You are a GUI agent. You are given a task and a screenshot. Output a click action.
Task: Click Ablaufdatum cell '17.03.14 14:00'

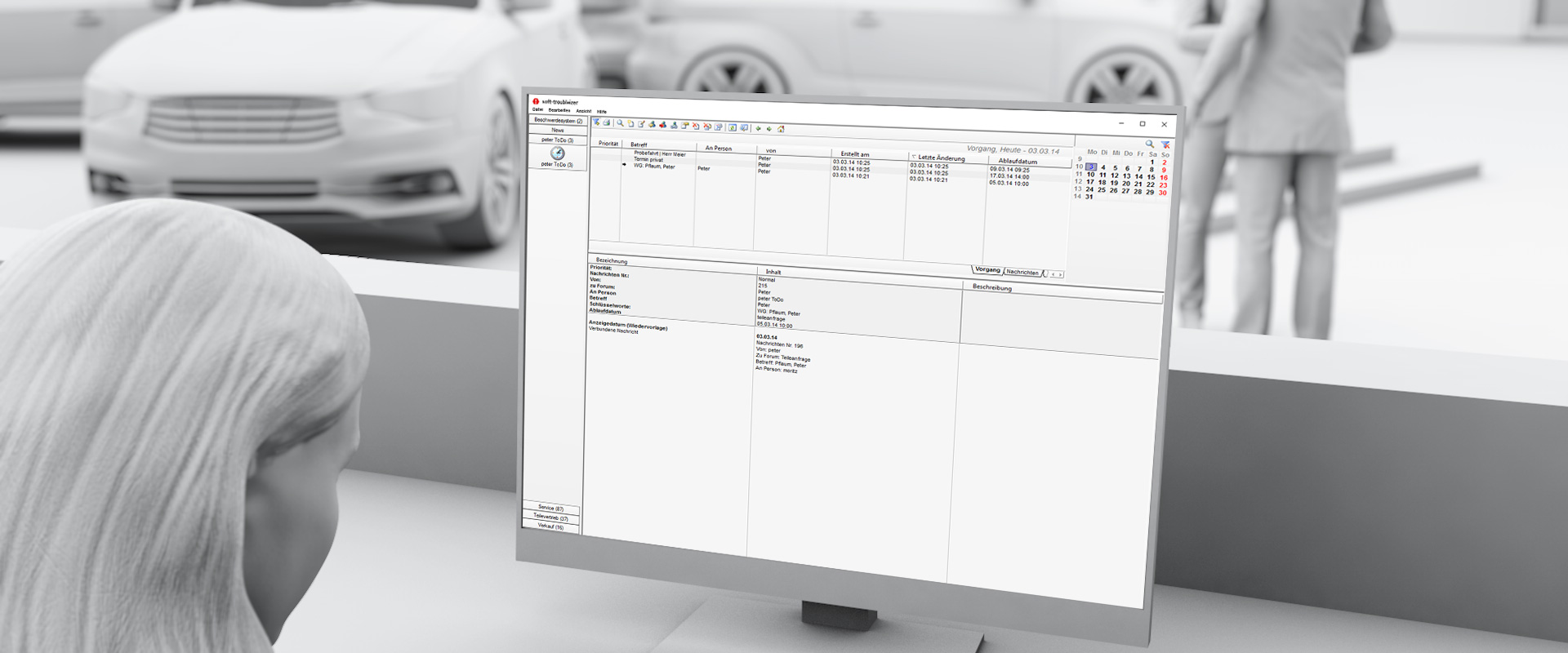click(x=1009, y=176)
